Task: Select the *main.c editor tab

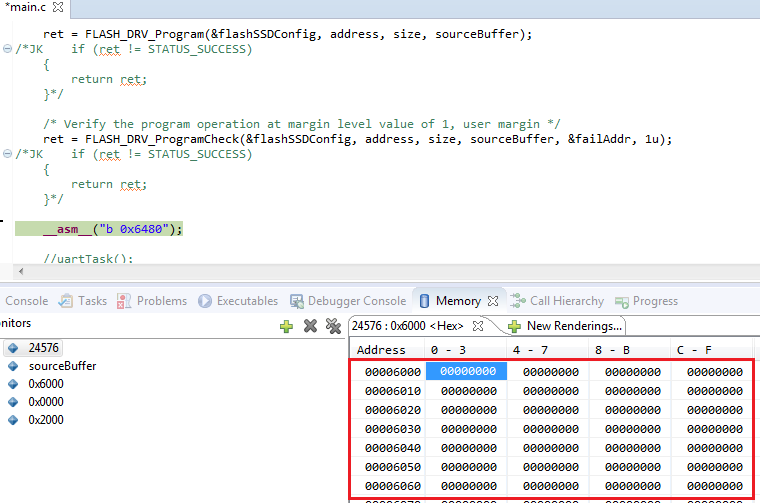Action: point(26,7)
